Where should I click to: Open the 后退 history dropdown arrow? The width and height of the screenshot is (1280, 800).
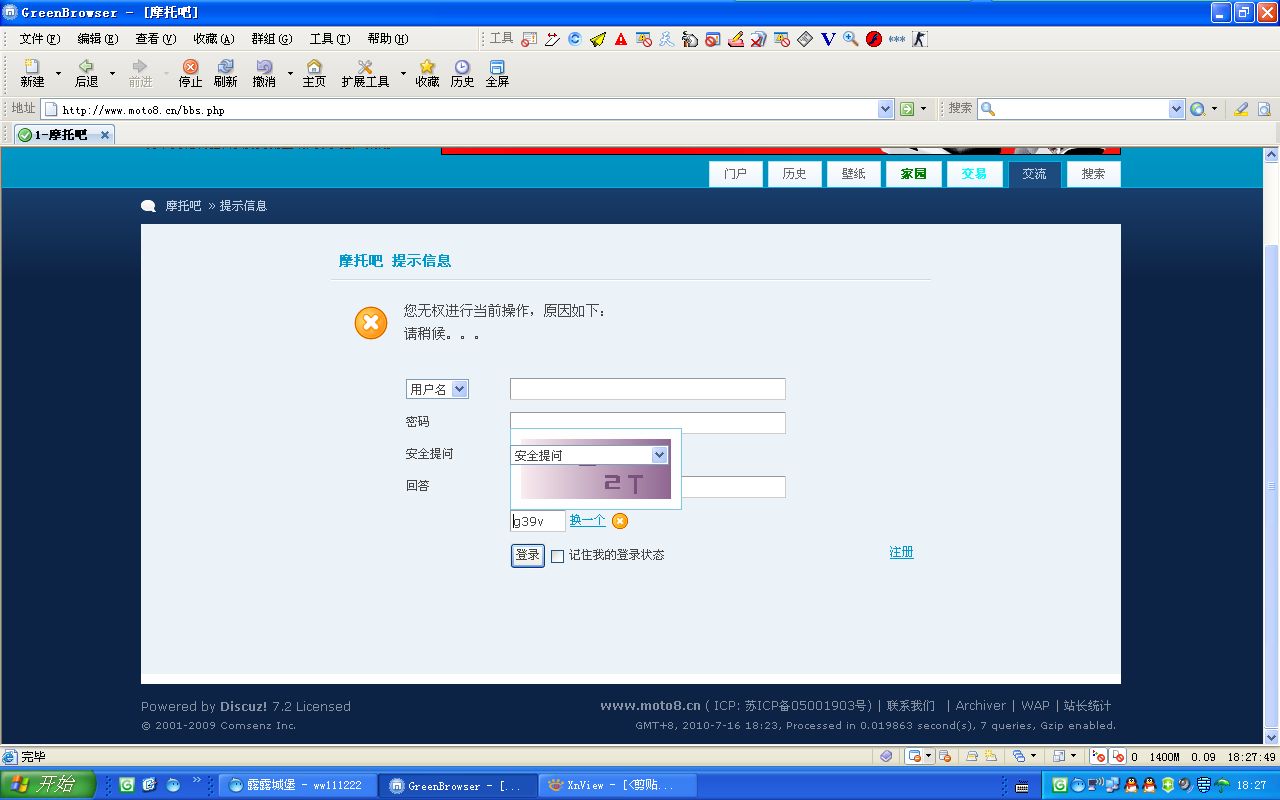[x=112, y=73]
